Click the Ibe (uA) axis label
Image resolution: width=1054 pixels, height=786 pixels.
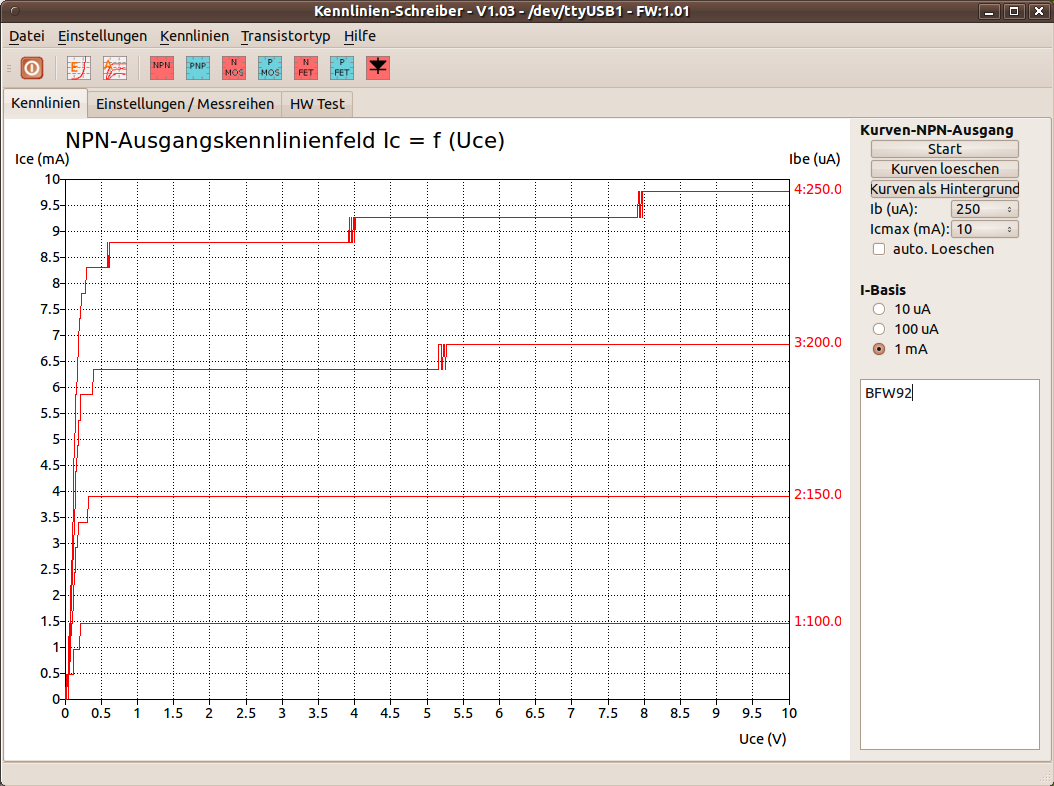[815, 159]
